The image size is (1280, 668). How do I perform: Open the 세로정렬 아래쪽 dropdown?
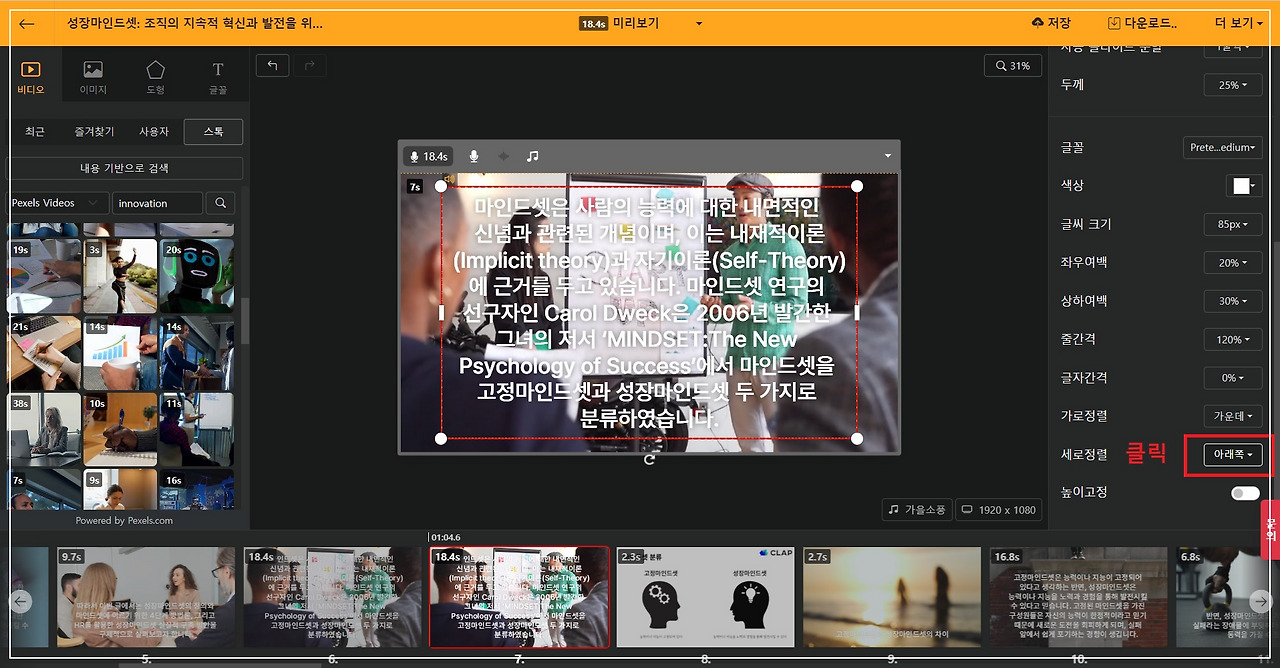1232,455
